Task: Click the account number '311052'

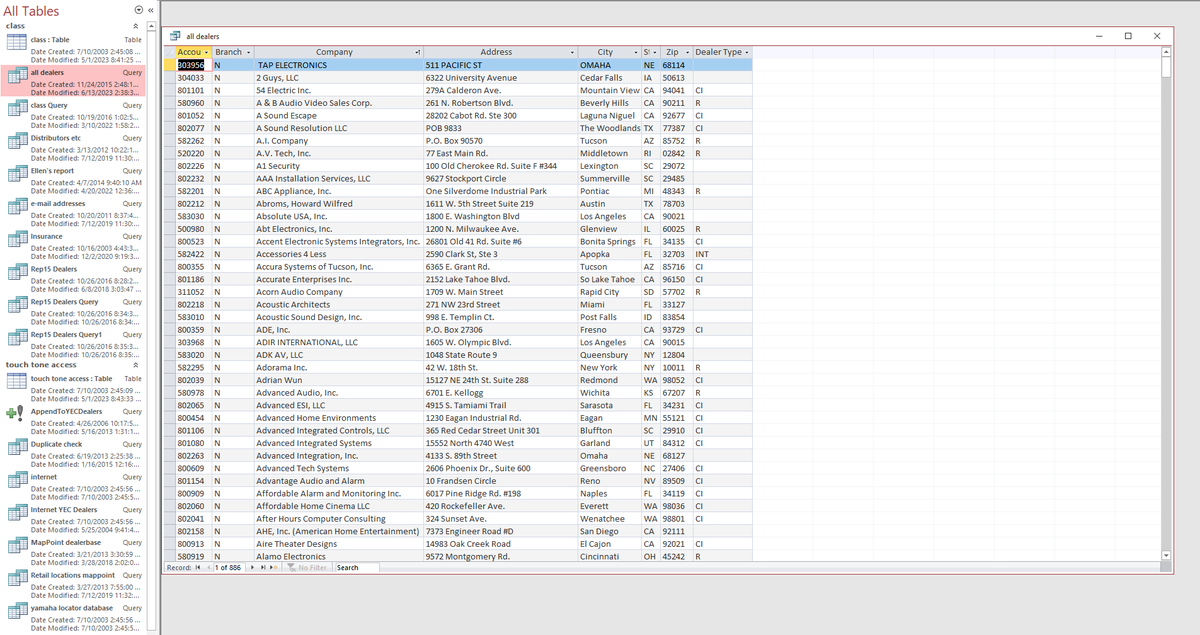Action: 193,292
